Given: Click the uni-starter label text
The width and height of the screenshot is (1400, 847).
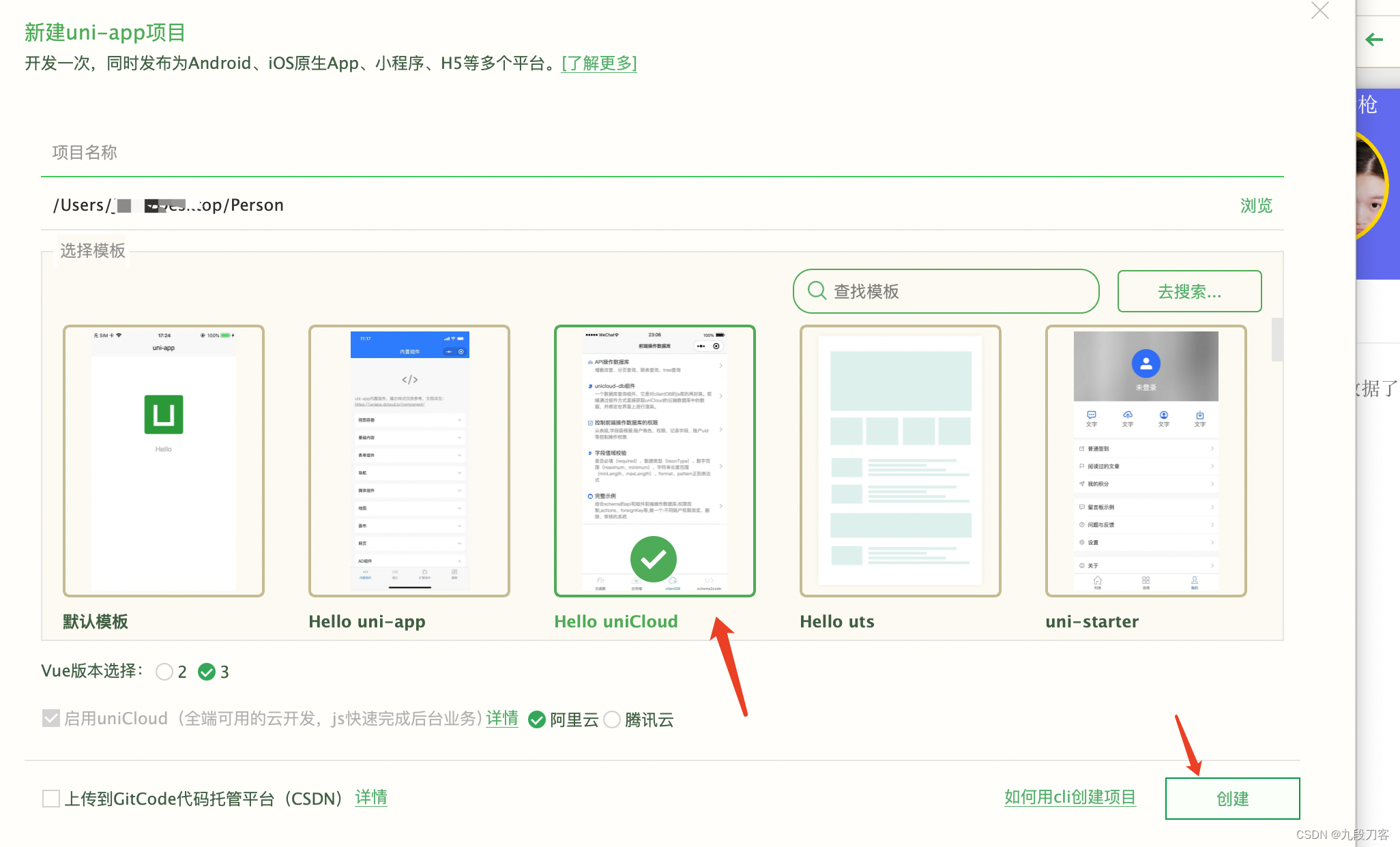Looking at the screenshot, I should click(x=1092, y=621).
